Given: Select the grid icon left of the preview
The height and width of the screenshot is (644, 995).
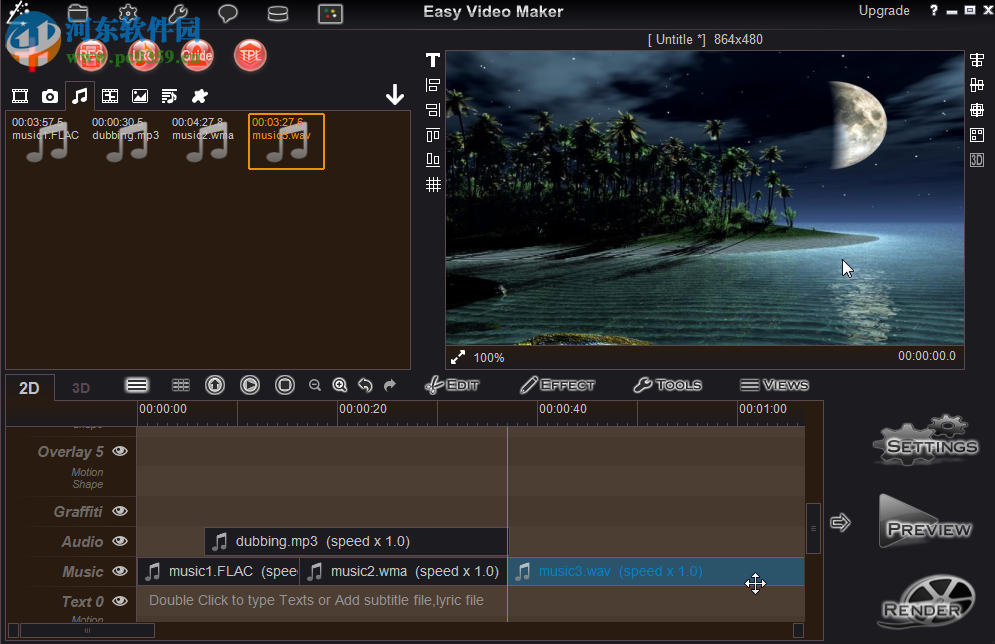Looking at the screenshot, I should pos(432,184).
